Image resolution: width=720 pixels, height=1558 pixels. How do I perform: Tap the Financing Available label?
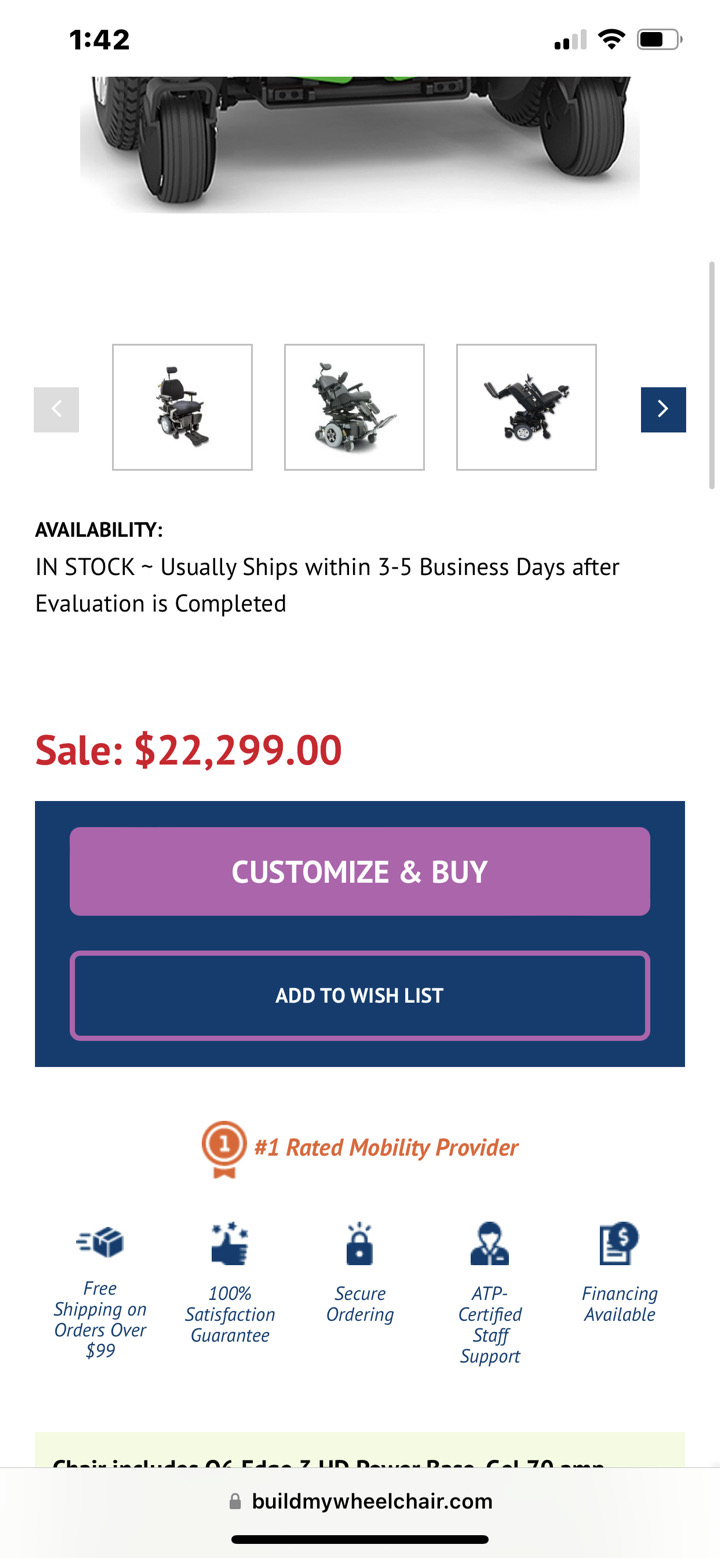click(x=619, y=1304)
